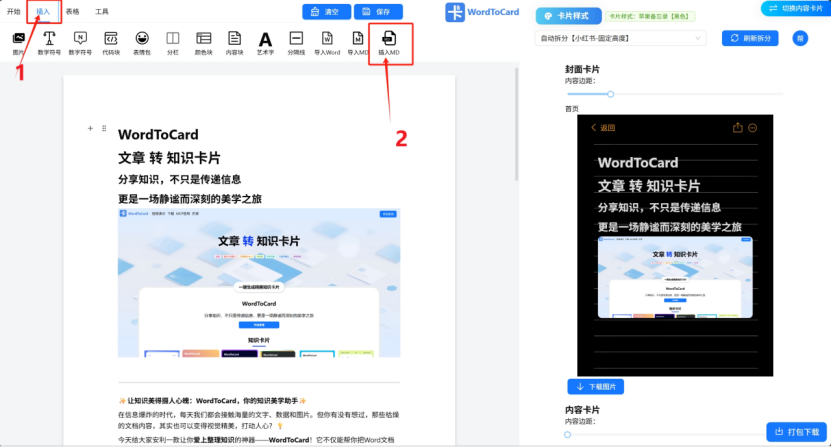Insert a divider line with 分隔线
The height and width of the screenshot is (448, 832).
(x=296, y=43)
